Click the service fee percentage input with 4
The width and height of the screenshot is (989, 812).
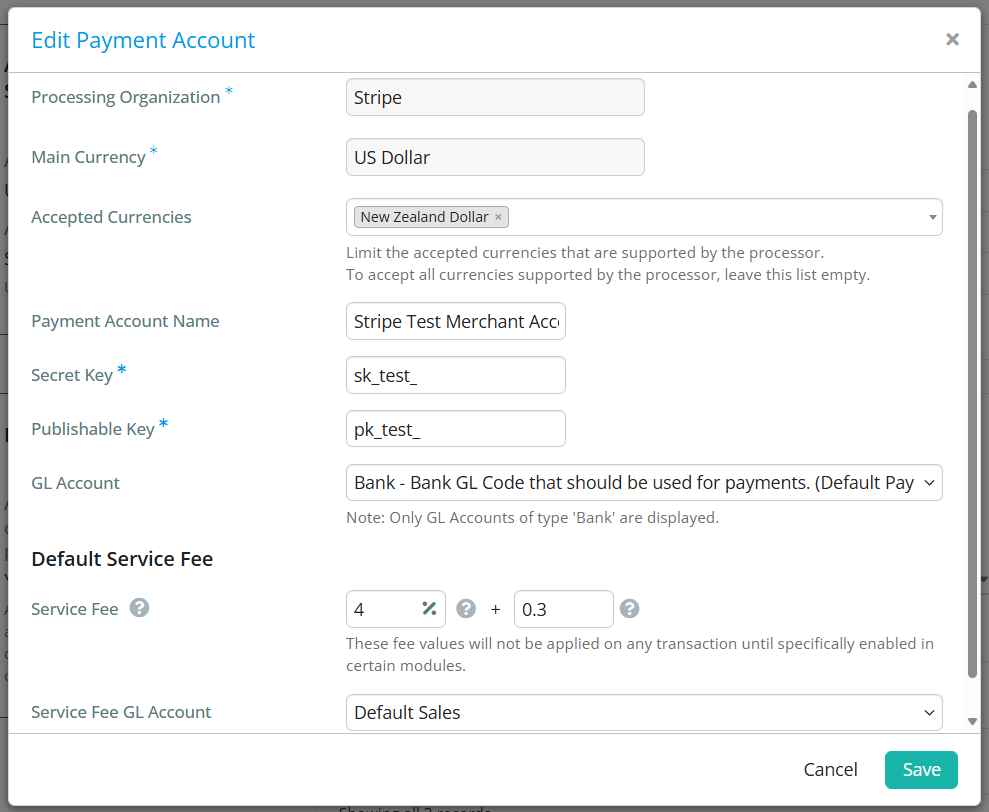coord(395,609)
